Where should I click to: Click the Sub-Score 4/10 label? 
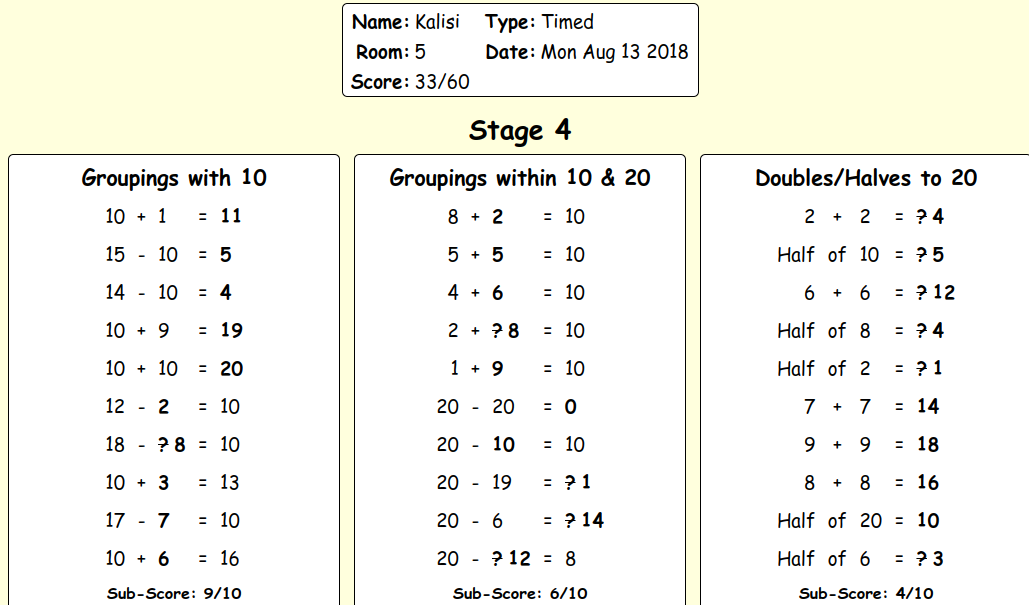(x=866, y=594)
